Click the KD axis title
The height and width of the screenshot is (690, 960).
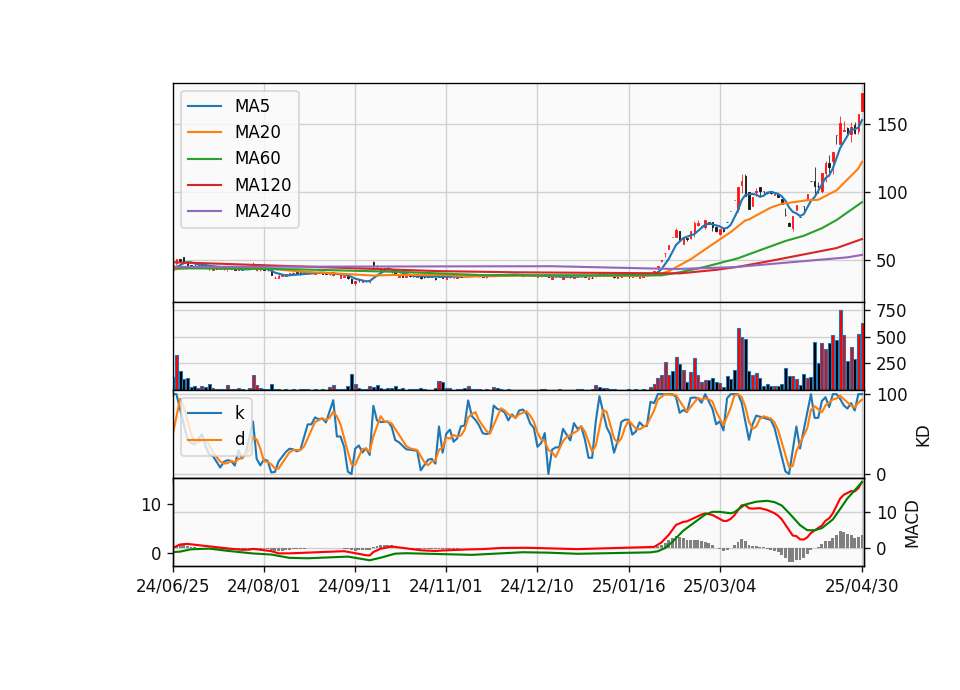[923, 436]
